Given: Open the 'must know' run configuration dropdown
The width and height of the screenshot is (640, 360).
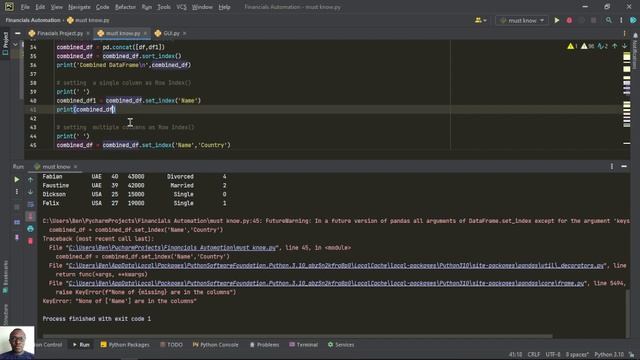Looking at the screenshot, I should click(x=522, y=20).
